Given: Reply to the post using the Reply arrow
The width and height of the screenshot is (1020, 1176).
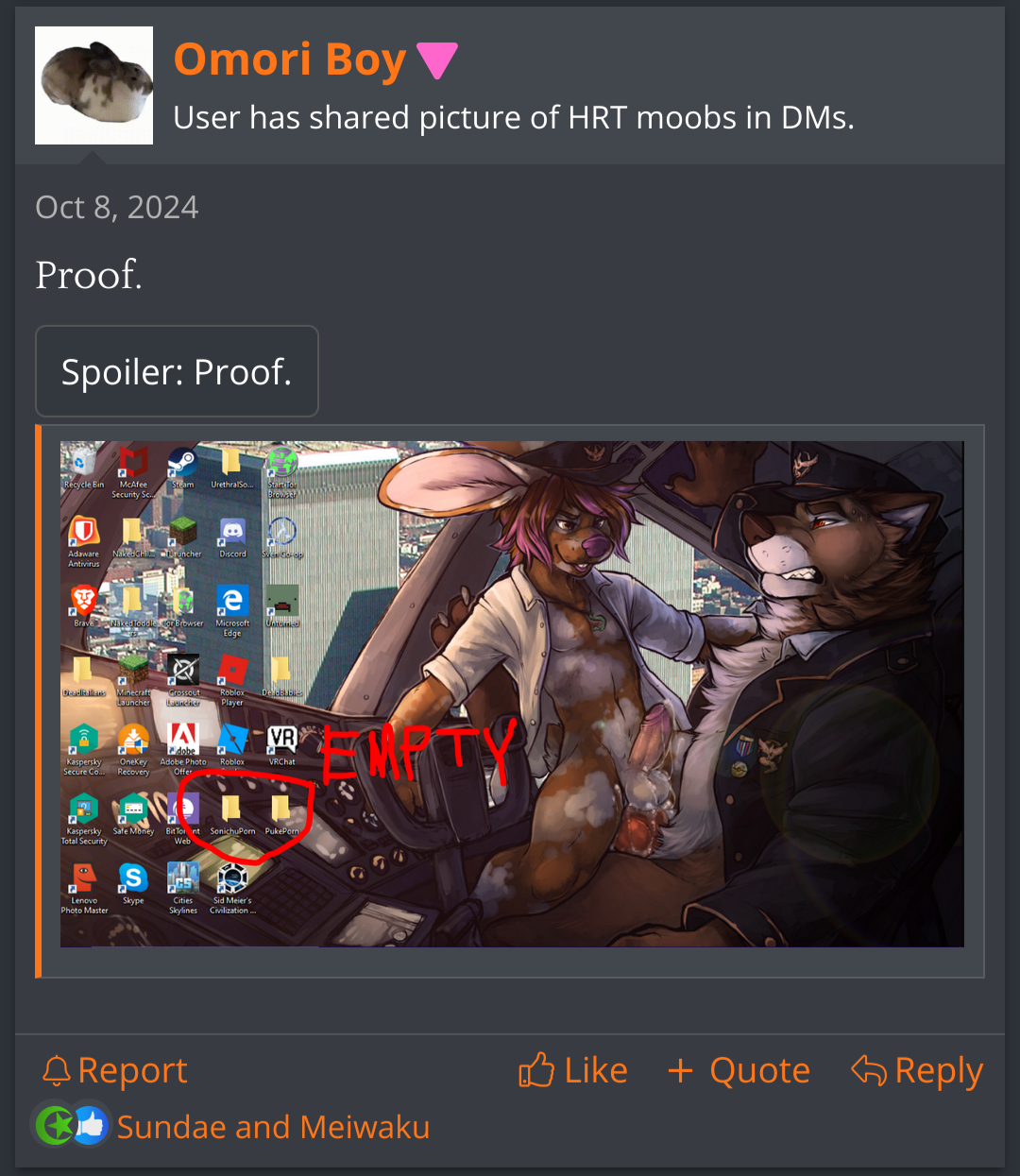Looking at the screenshot, I should click(x=917, y=1070).
